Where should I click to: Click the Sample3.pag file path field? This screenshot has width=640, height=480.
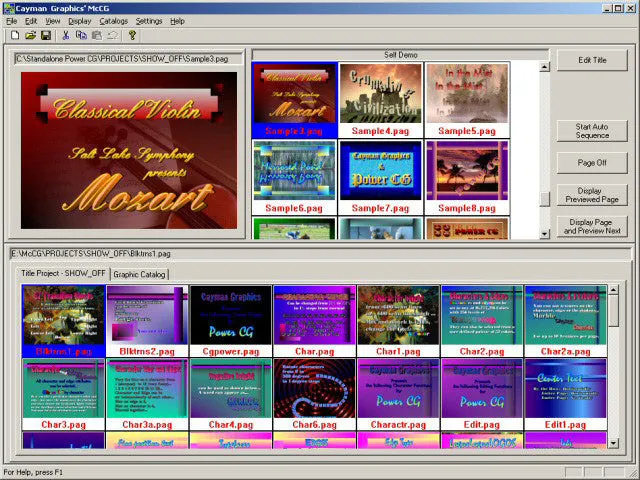tap(129, 59)
